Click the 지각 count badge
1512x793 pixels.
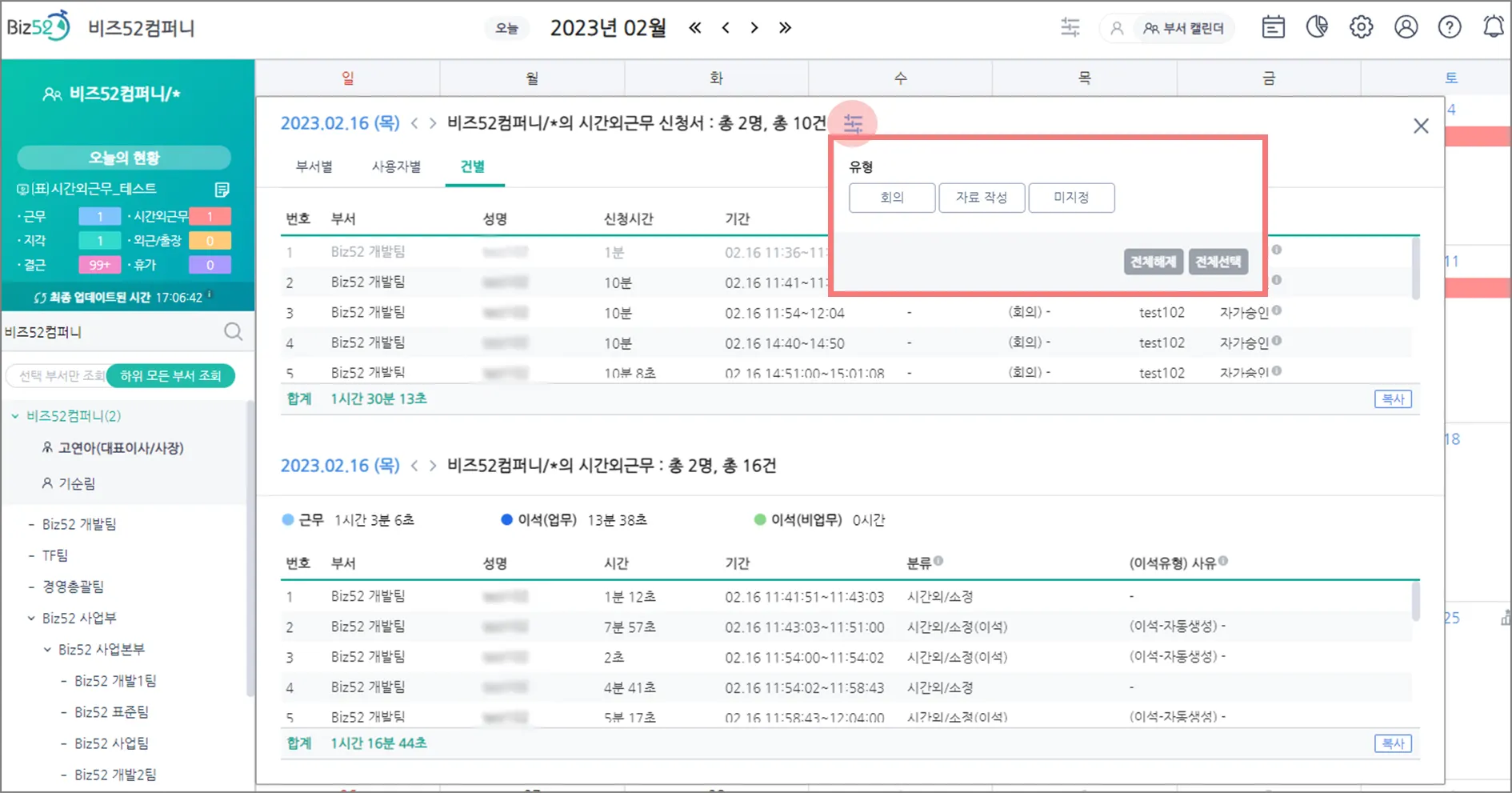[99, 241]
